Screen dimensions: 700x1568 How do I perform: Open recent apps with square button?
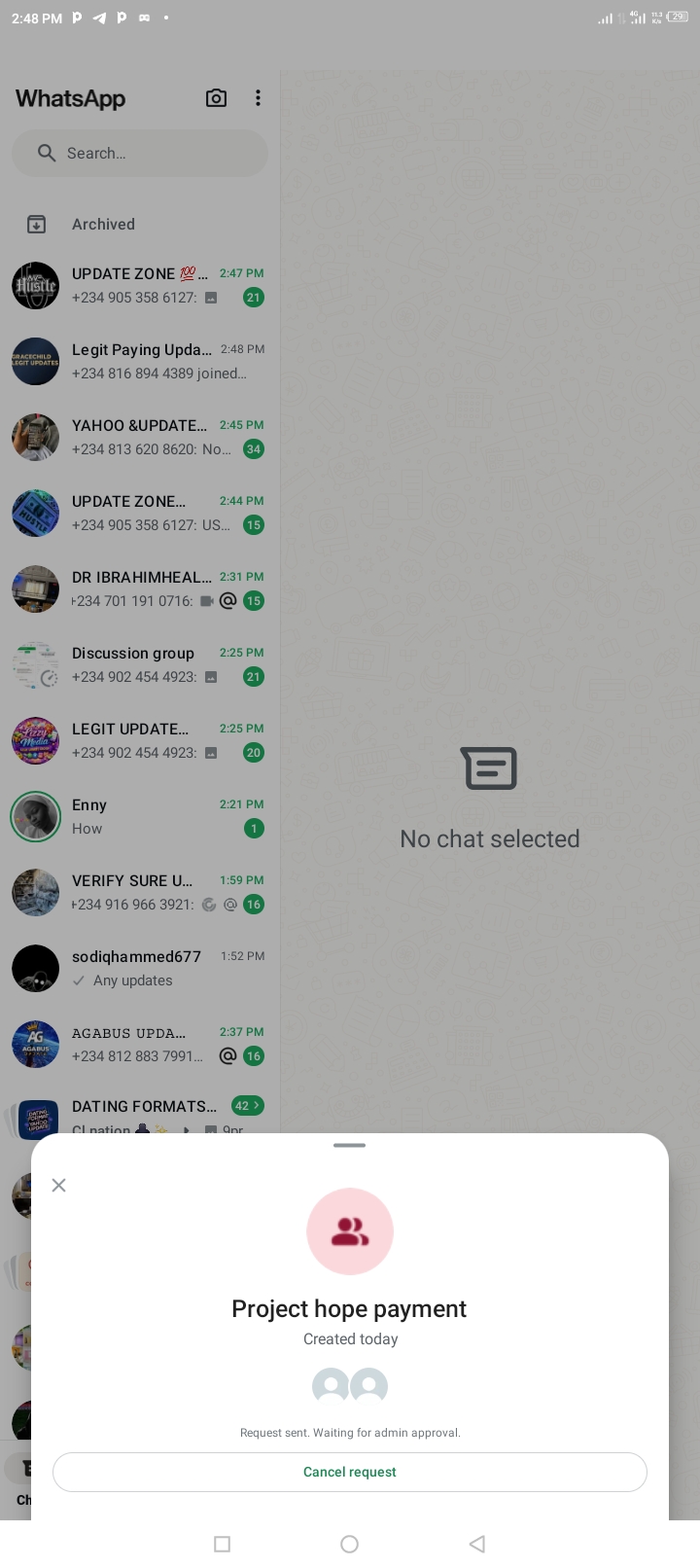[x=222, y=1544]
